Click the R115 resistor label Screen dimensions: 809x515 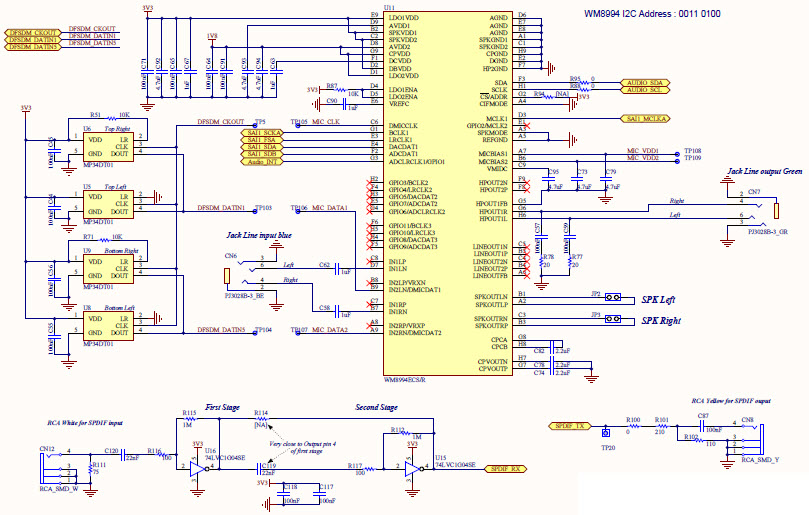(x=189, y=413)
